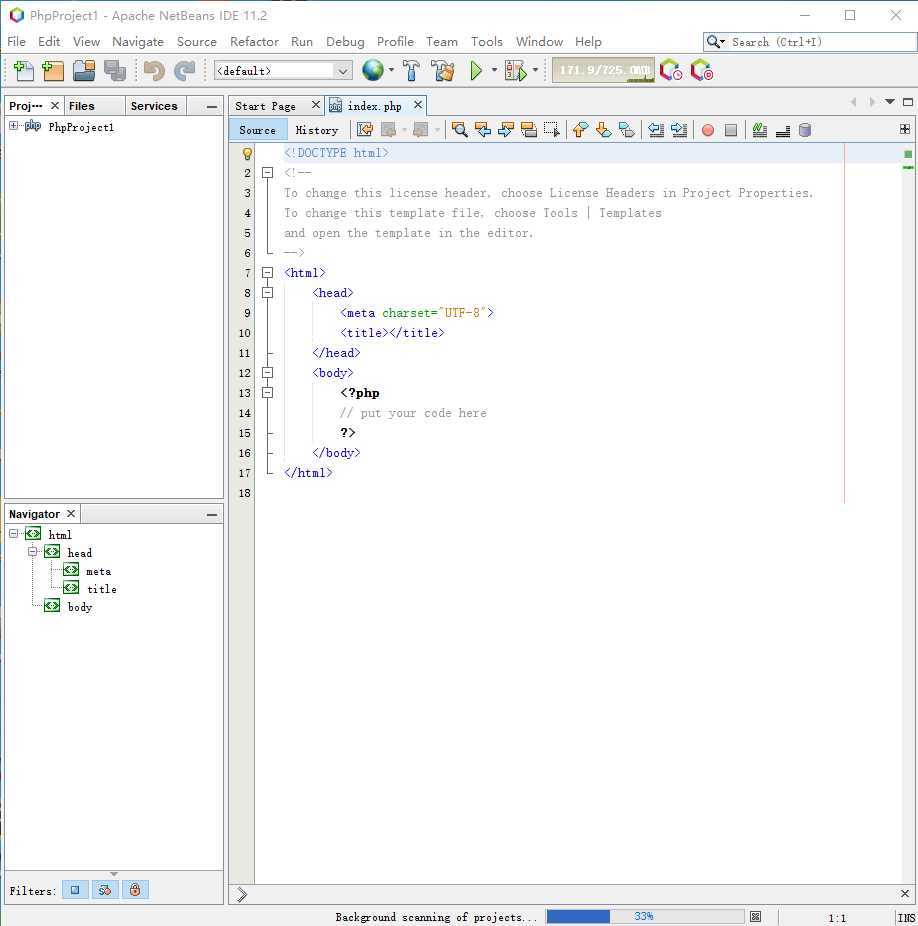Image resolution: width=918 pixels, height=926 pixels.
Task: Click the Redo arrow icon
Action: pyautogui.click(x=185, y=71)
